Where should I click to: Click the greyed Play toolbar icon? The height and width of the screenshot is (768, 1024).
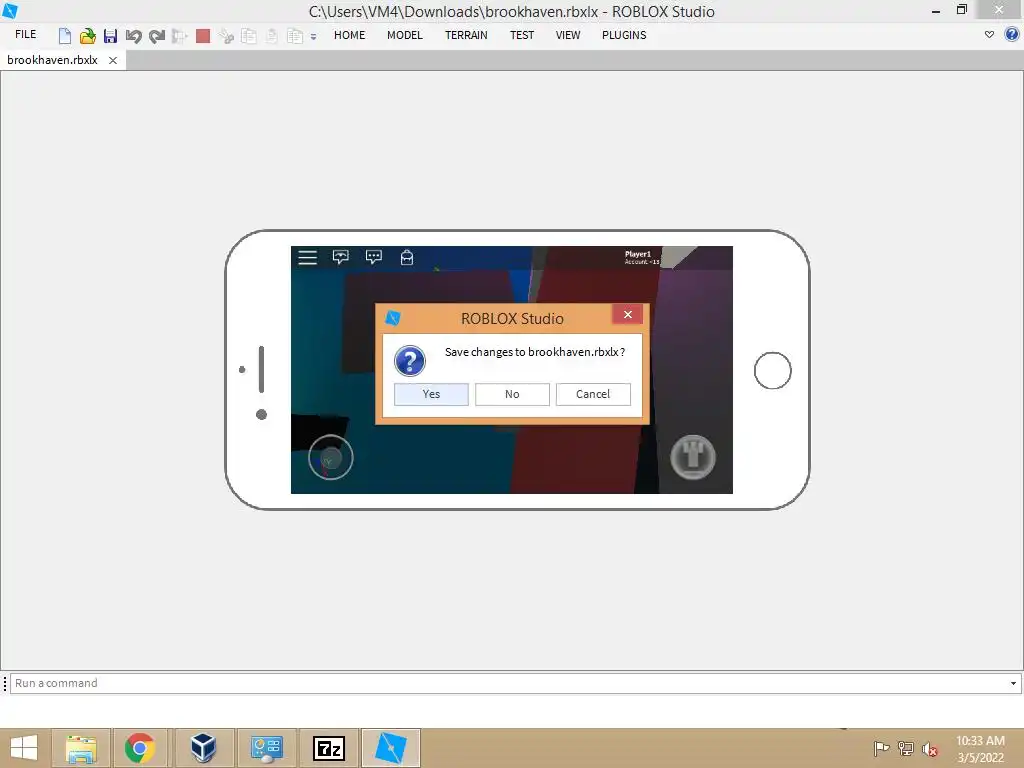pos(179,36)
